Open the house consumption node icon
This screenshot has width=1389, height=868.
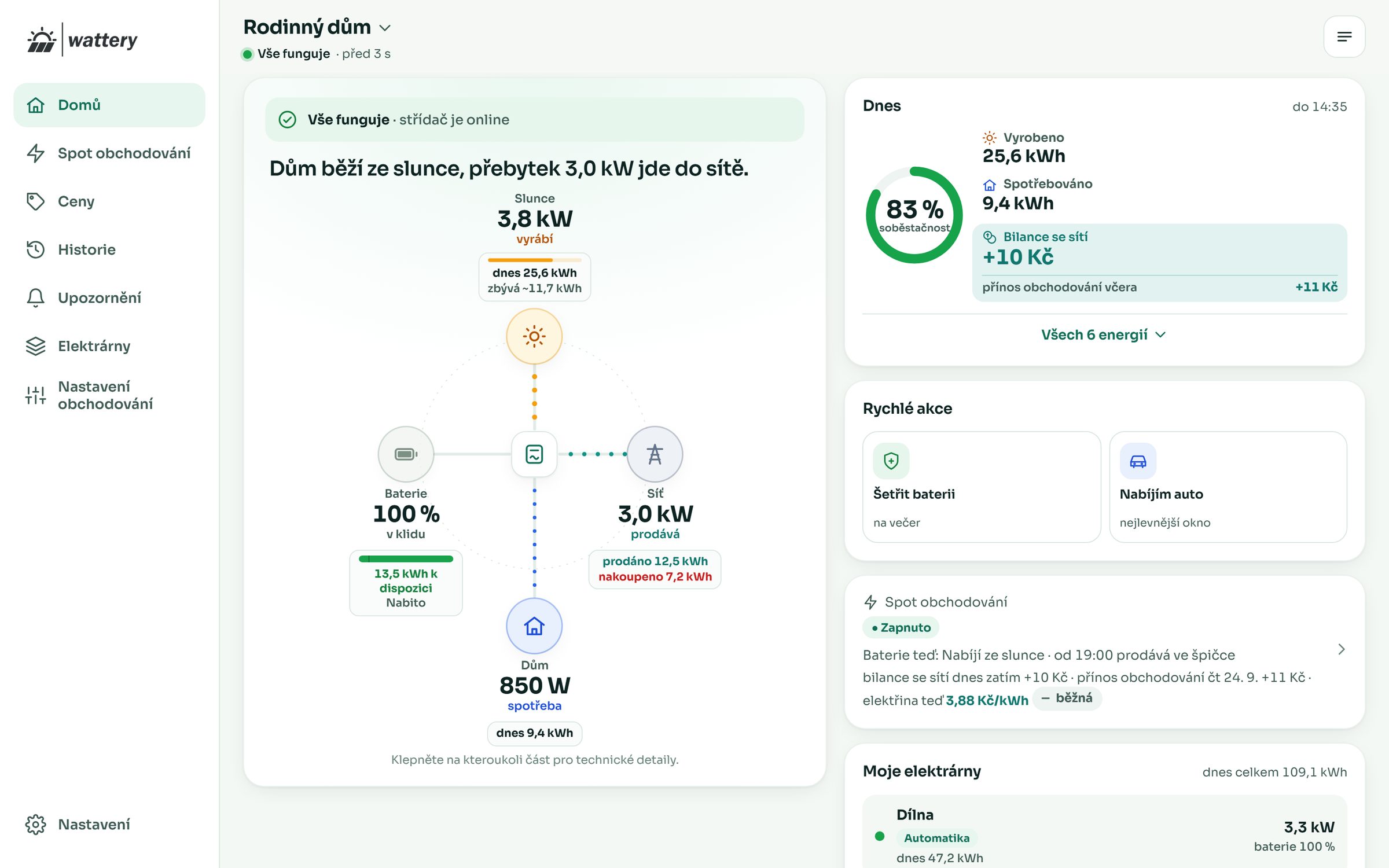coord(534,626)
